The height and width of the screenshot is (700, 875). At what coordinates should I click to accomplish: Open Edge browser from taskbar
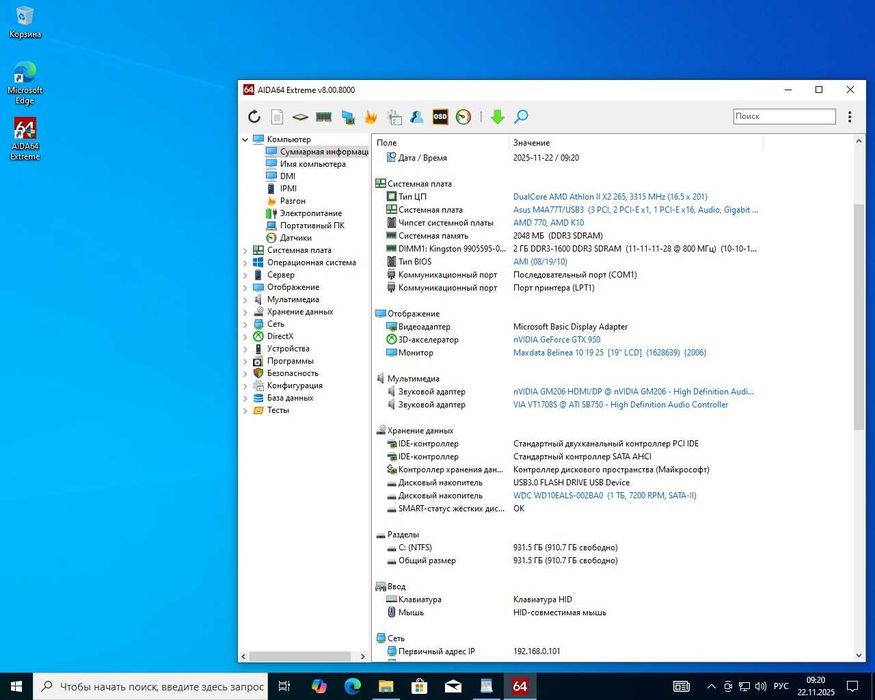tap(352, 686)
